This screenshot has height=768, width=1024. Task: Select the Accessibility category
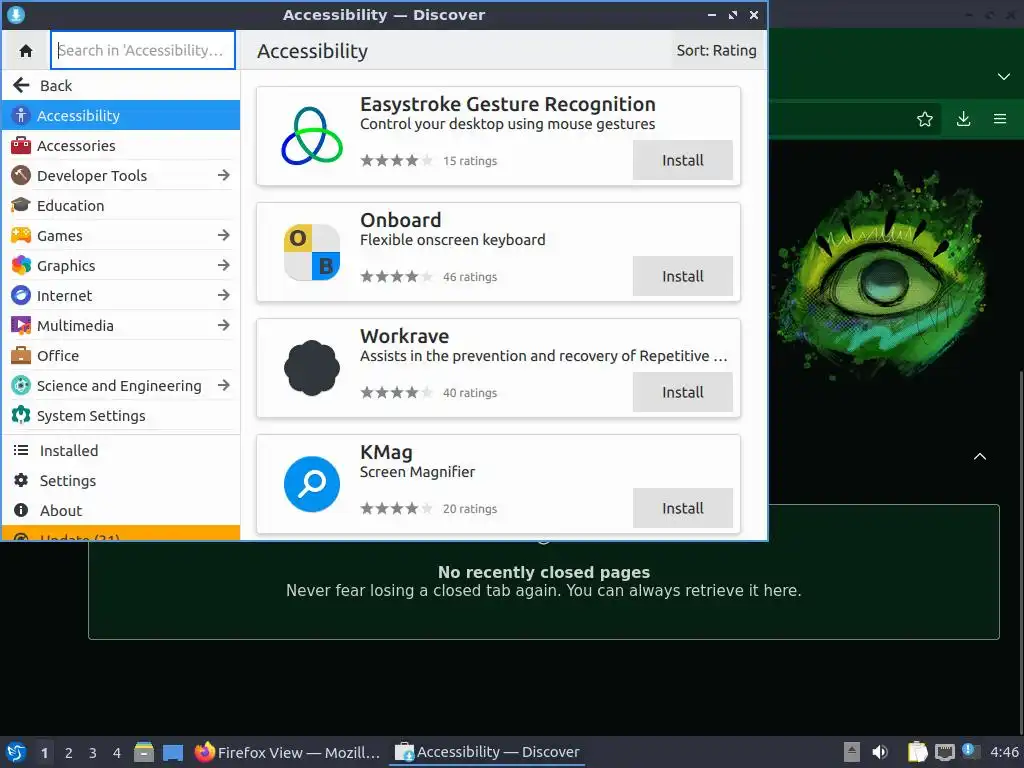[x=121, y=116]
